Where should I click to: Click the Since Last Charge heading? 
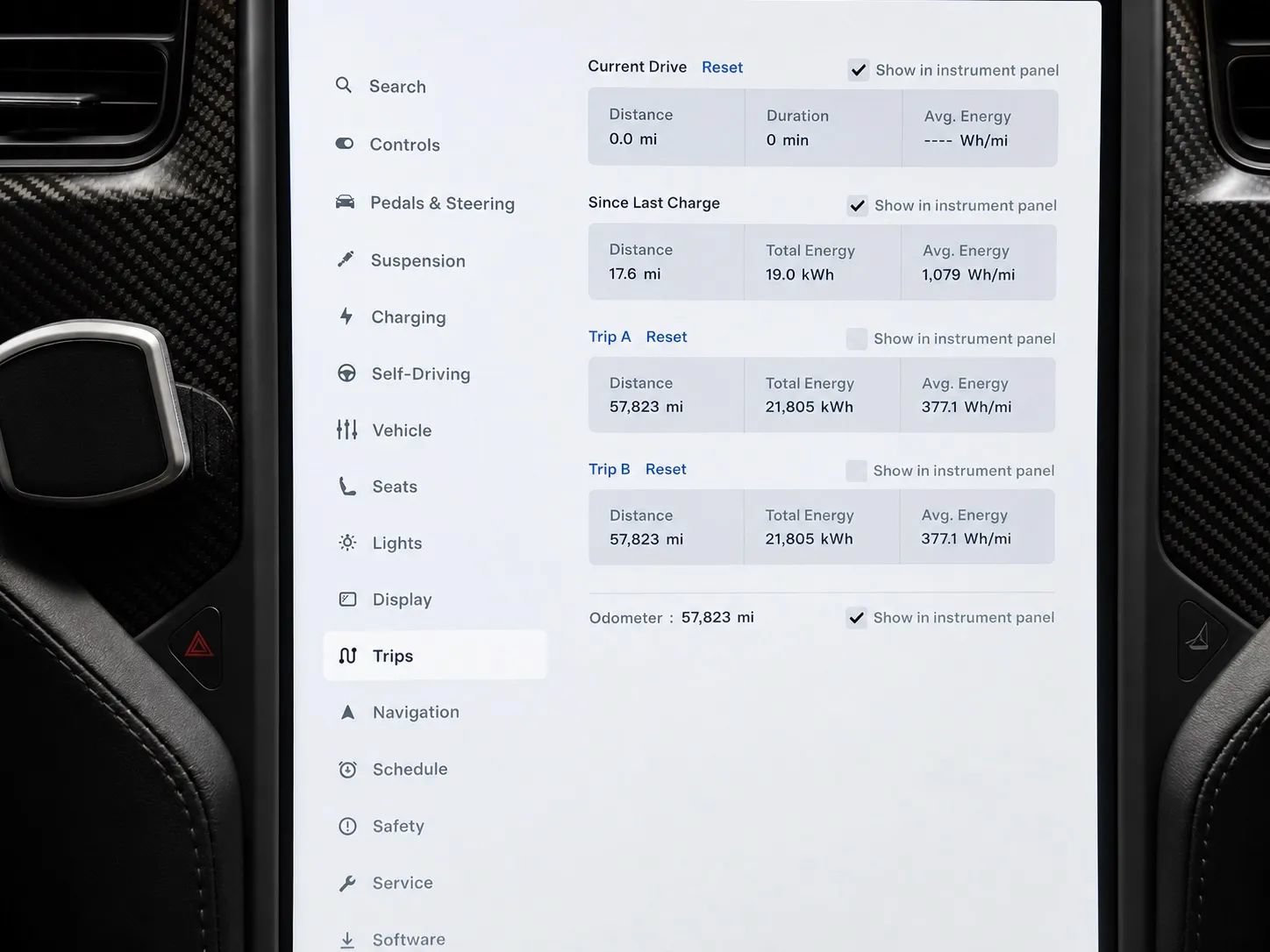(x=654, y=202)
